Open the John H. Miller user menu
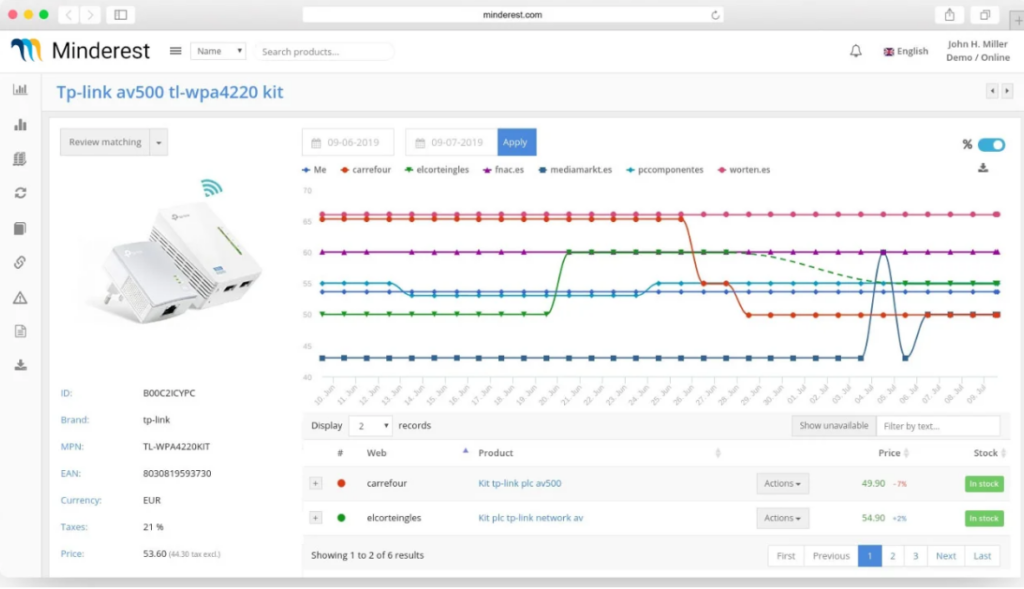1024x589 pixels. (978, 50)
